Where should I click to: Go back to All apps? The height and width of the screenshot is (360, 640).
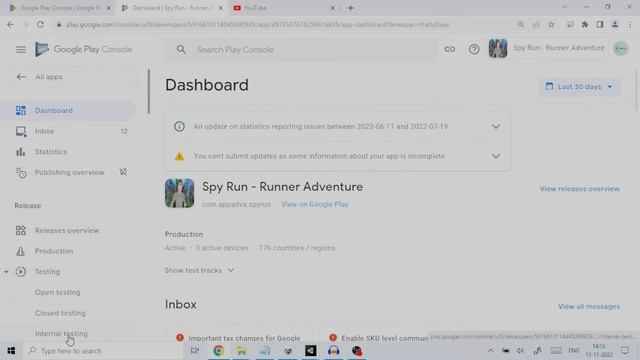(73, 77)
